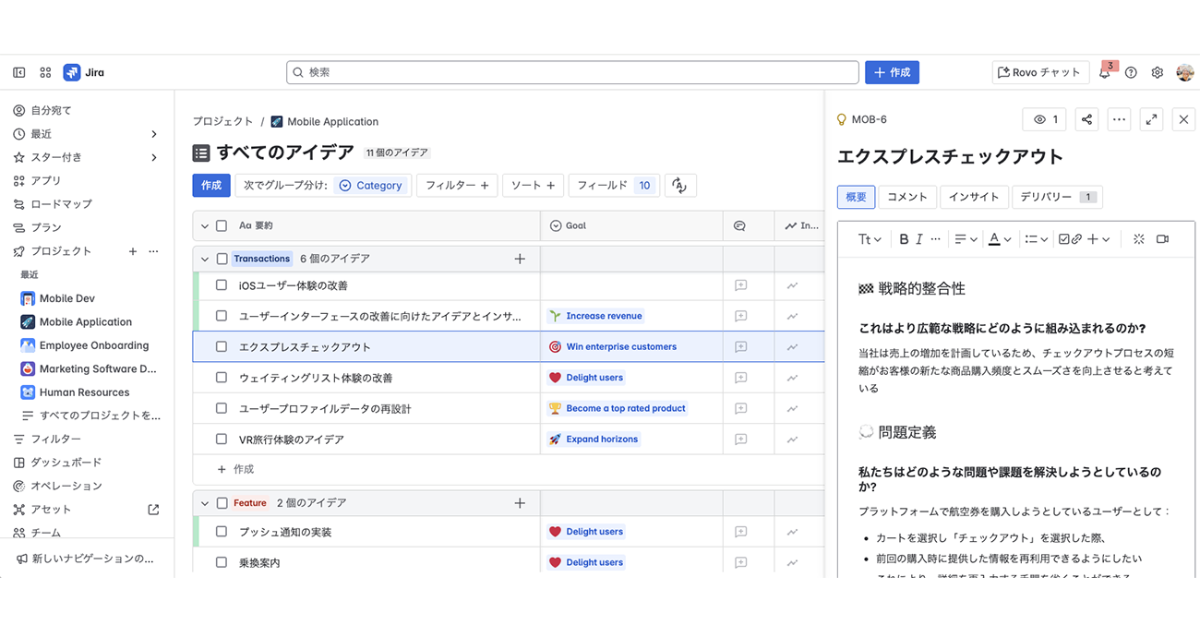Click the watch eye icon for MOB-6

tap(1044, 119)
